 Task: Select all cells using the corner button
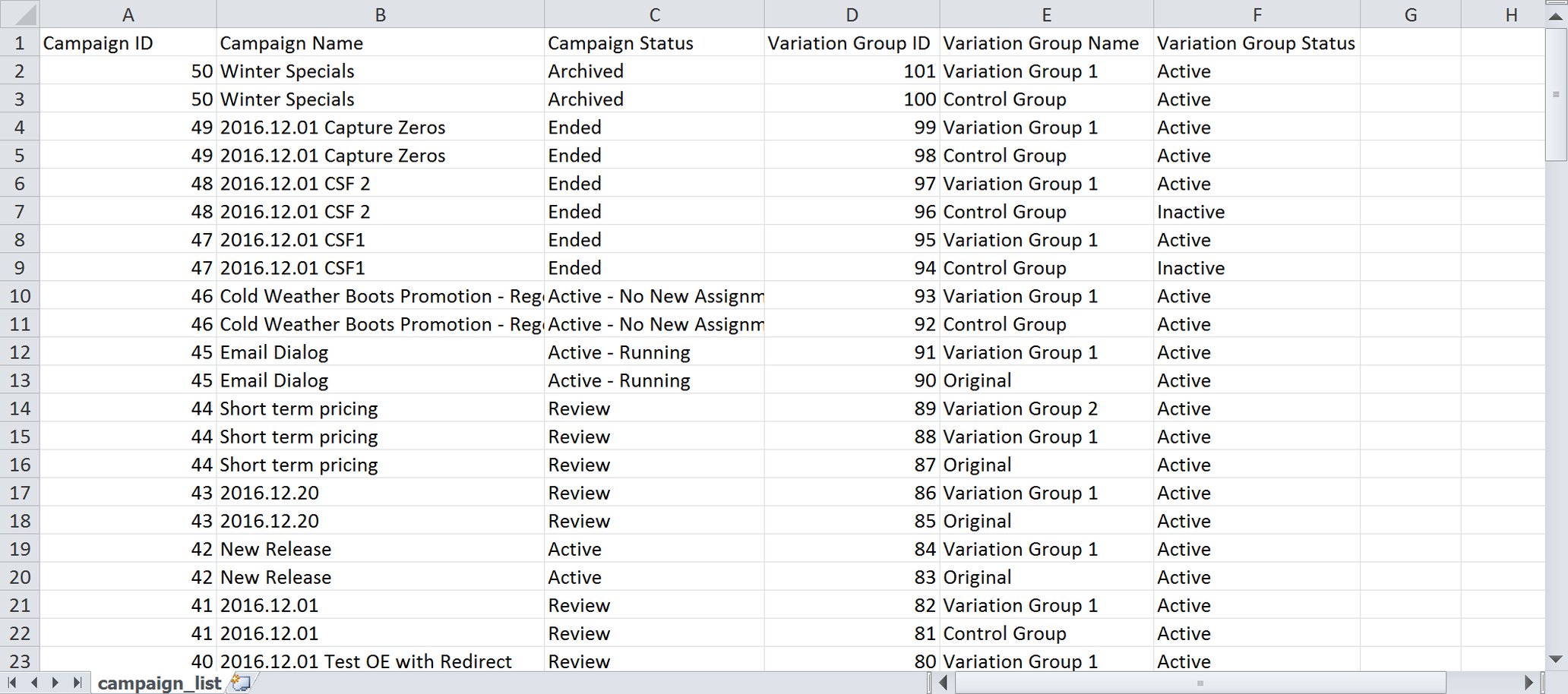(19, 14)
